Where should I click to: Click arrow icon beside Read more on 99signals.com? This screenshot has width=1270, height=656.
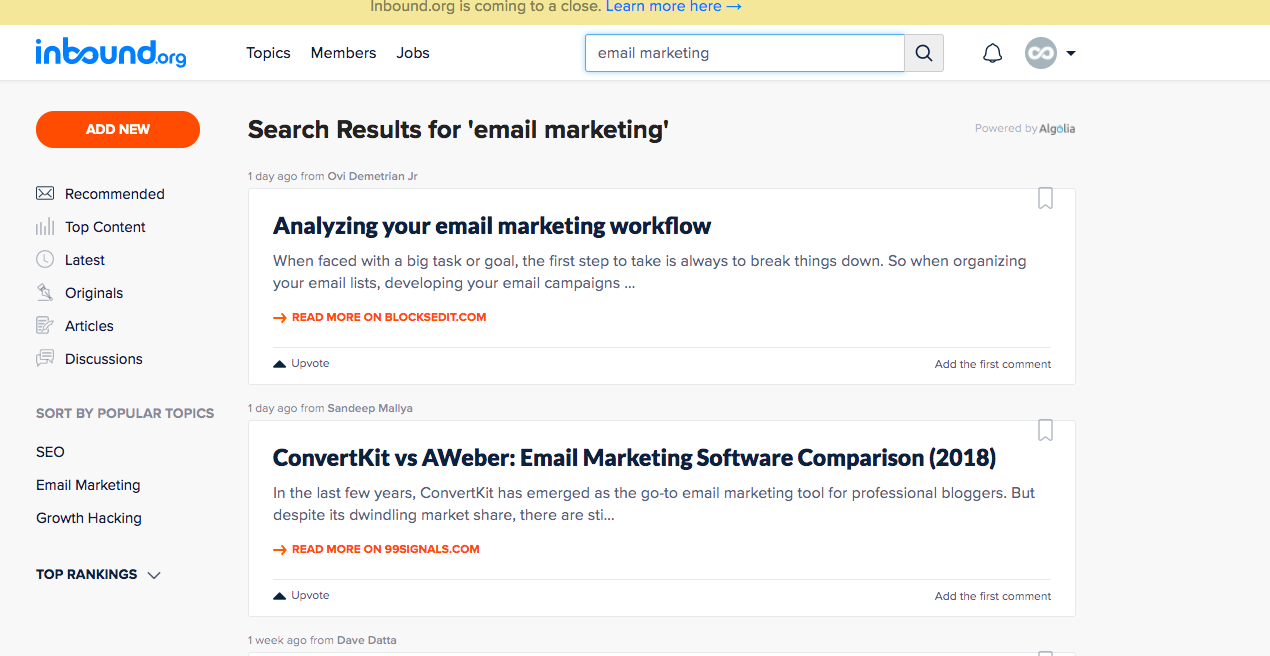[280, 550]
